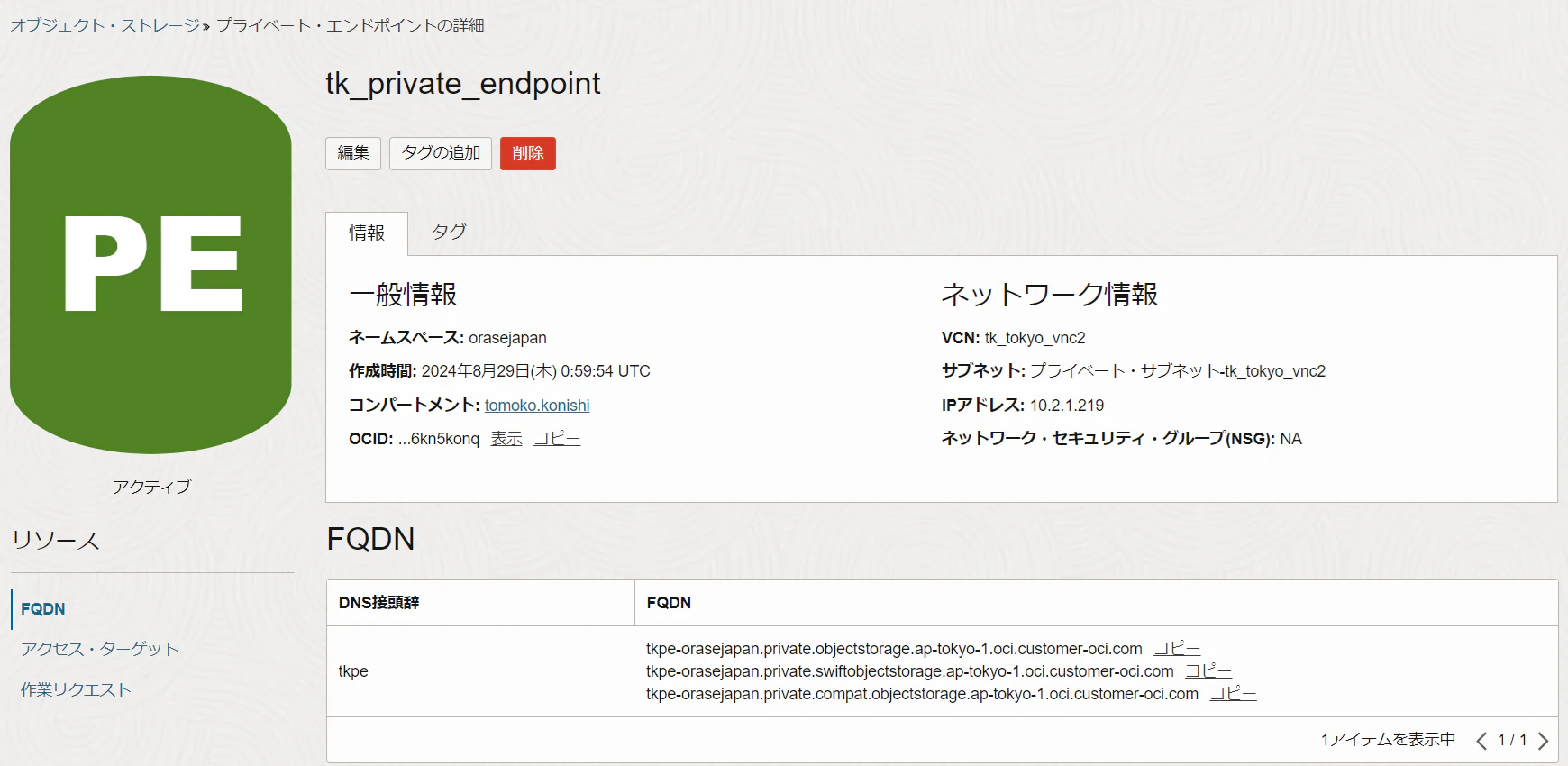Viewport: 1568px width, 766px height.
Task: Open 作業リクエスト in resources
Action: tap(77, 689)
